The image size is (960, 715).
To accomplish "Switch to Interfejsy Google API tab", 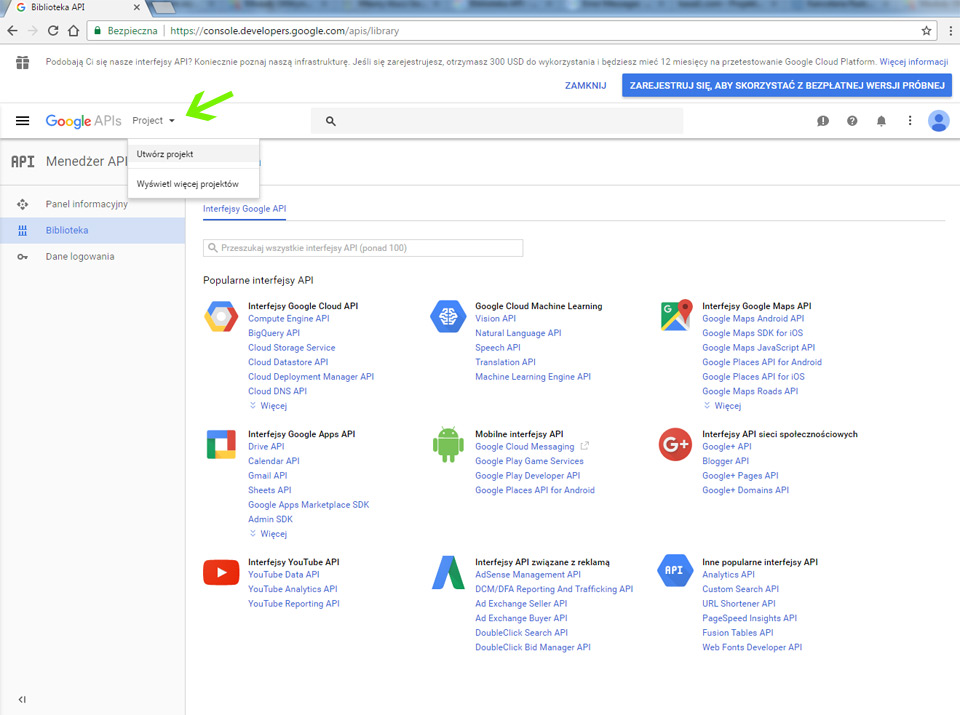I will [244, 209].
